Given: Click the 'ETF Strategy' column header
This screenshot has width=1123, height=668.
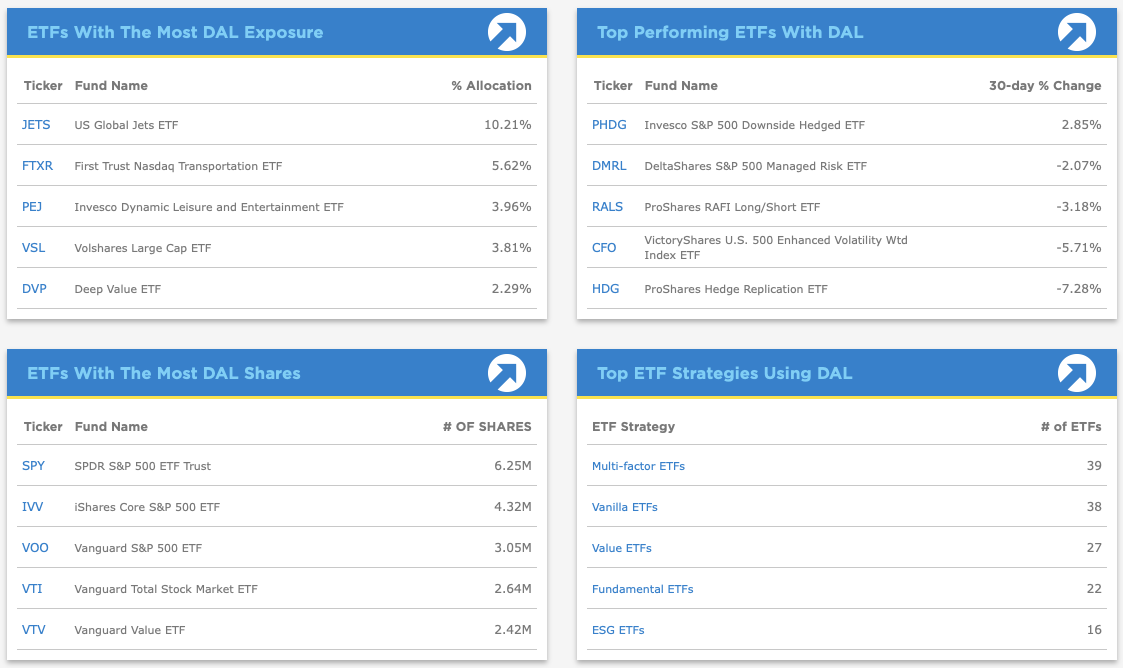Looking at the screenshot, I should [633, 427].
